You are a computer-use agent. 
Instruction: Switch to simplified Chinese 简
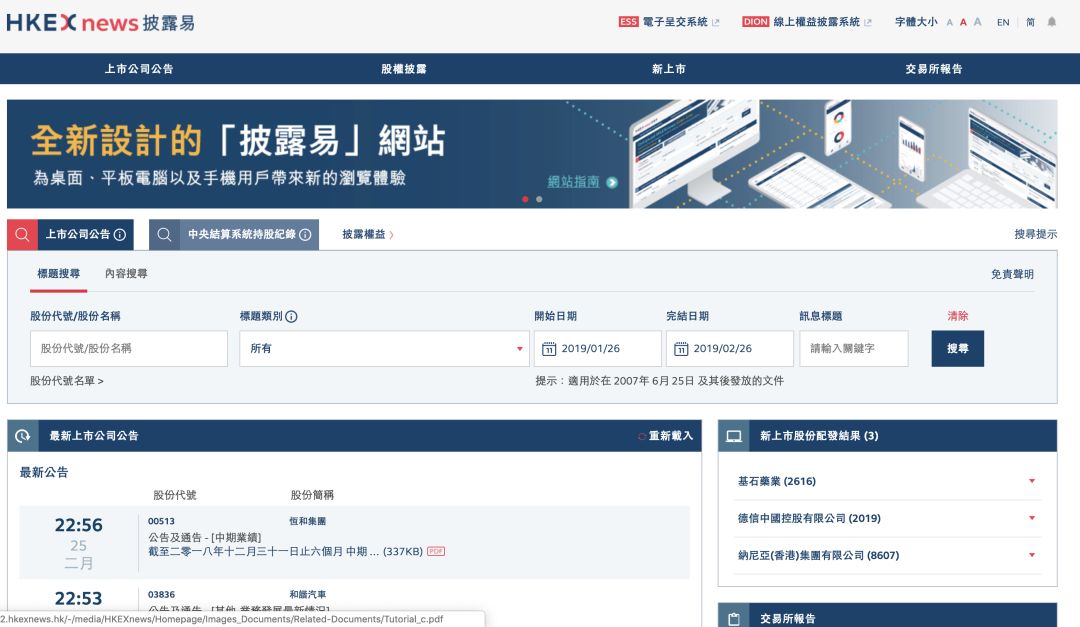pos(1030,21)
